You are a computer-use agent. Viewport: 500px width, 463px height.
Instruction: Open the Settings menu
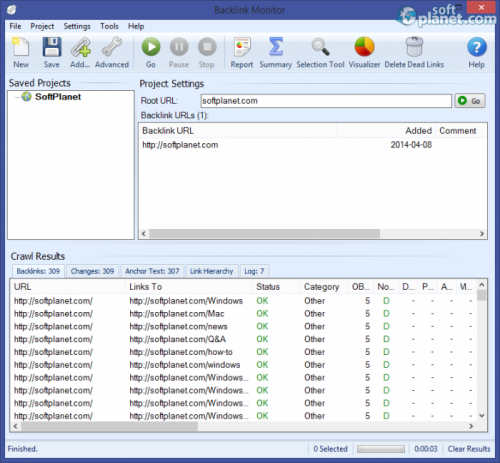point(77,26)
